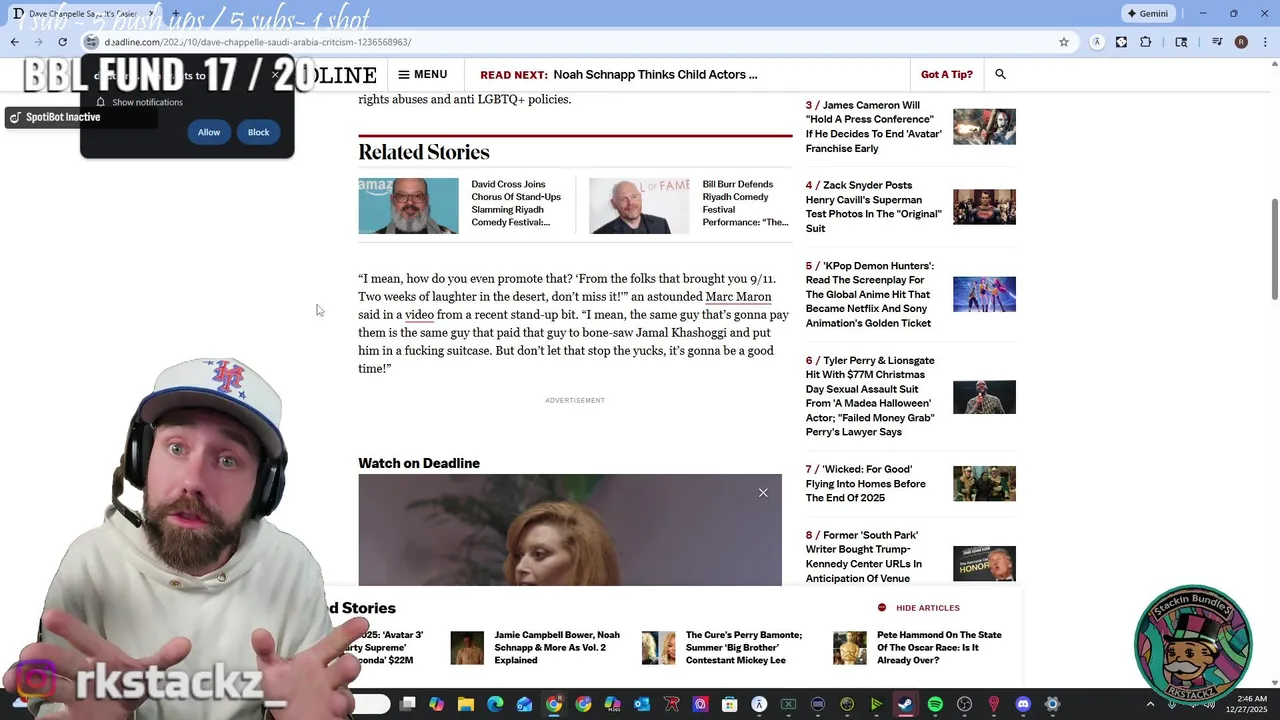Close the Watch on Deadline video player
This screenshot has height=720, width=1280.
[763, 492]
